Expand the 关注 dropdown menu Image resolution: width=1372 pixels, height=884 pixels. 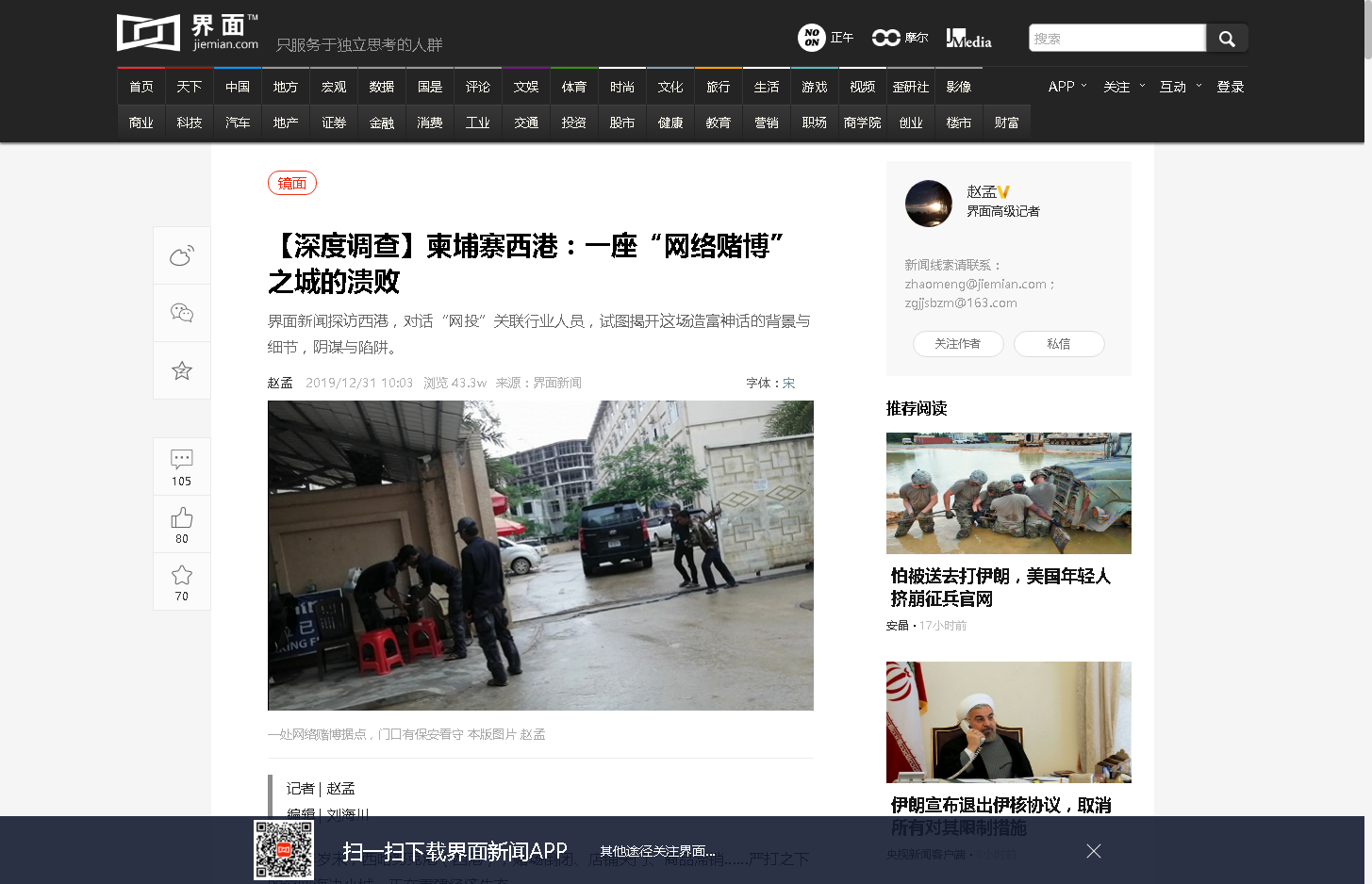(x=1124, y=87)
